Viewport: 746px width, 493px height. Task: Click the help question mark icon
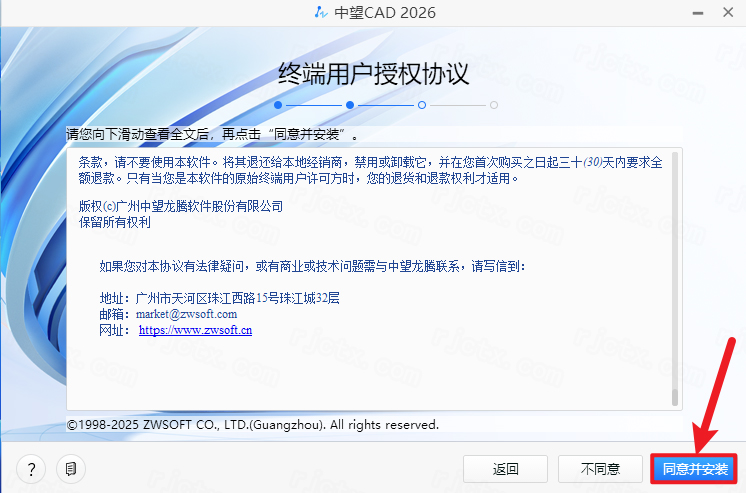point(32,468)
